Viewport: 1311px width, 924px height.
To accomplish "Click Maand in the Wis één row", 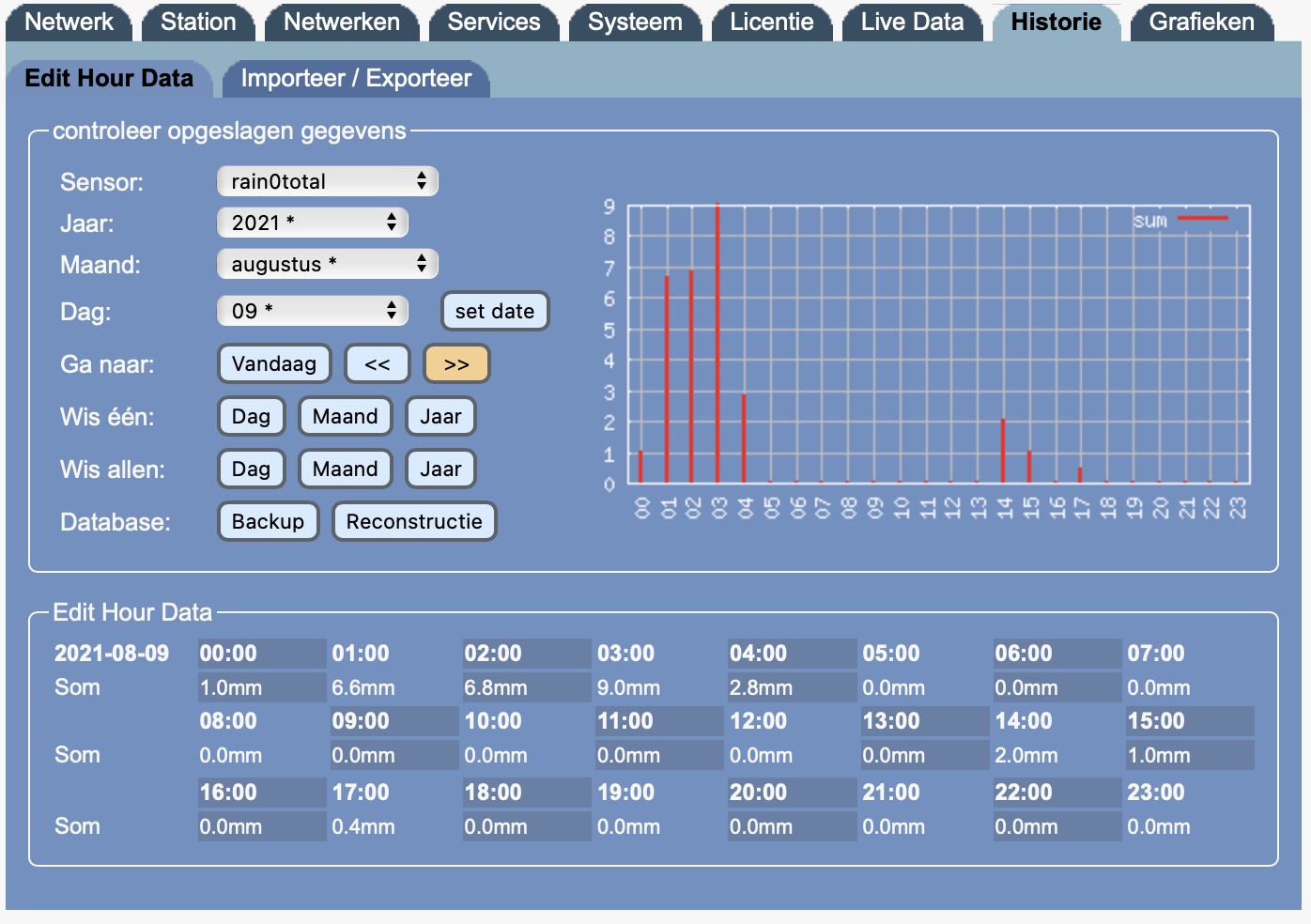I will [346, 416].
